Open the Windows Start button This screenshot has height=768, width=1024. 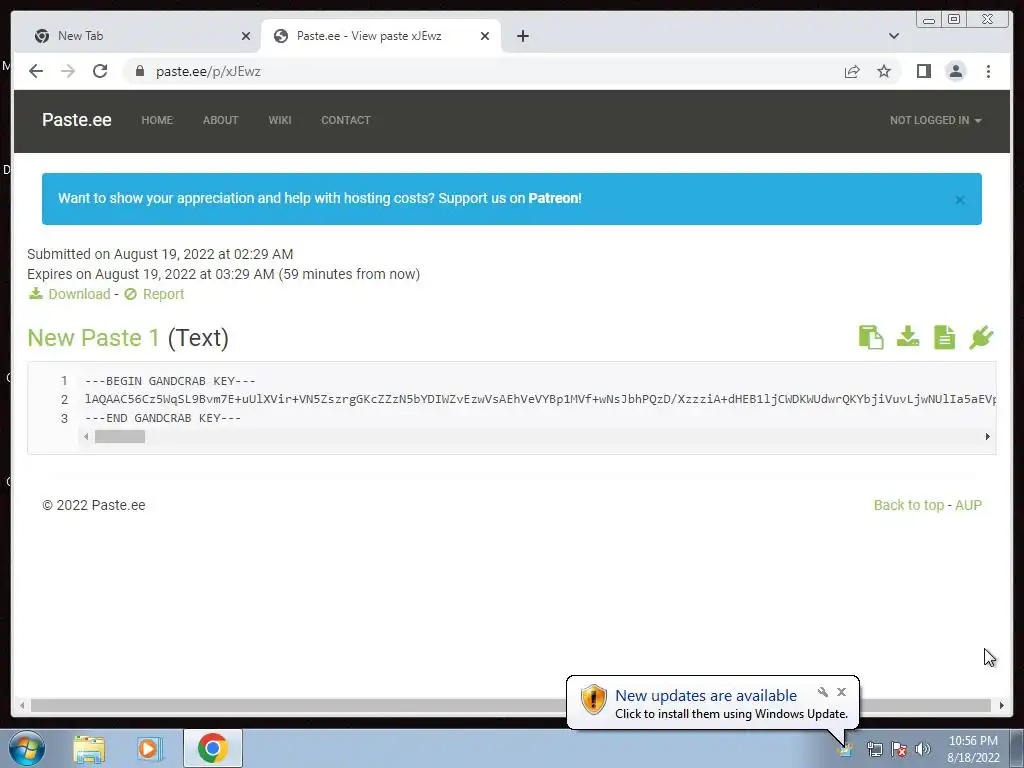[27, 748]
